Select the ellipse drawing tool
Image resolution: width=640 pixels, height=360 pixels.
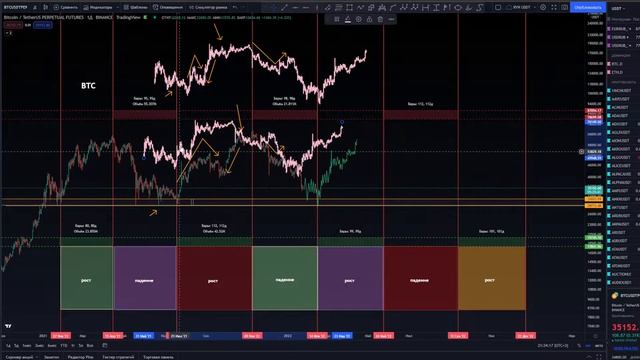click(458, 7)
